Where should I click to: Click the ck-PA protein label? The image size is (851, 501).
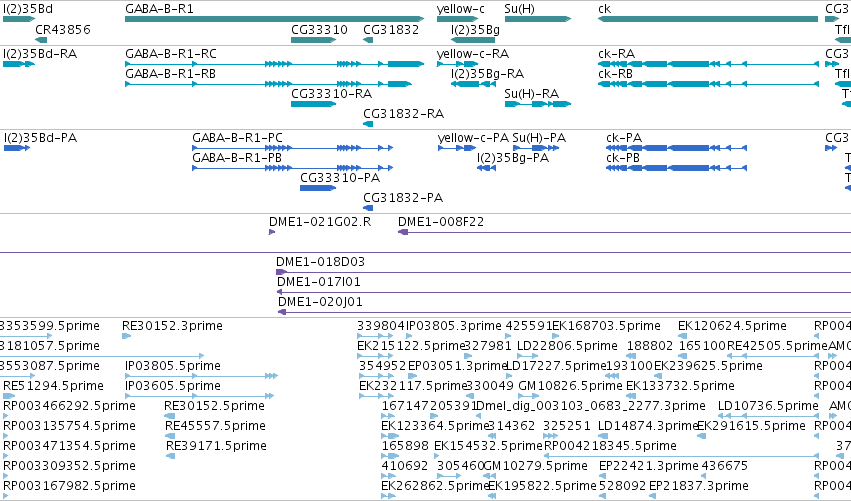point(624,138)
